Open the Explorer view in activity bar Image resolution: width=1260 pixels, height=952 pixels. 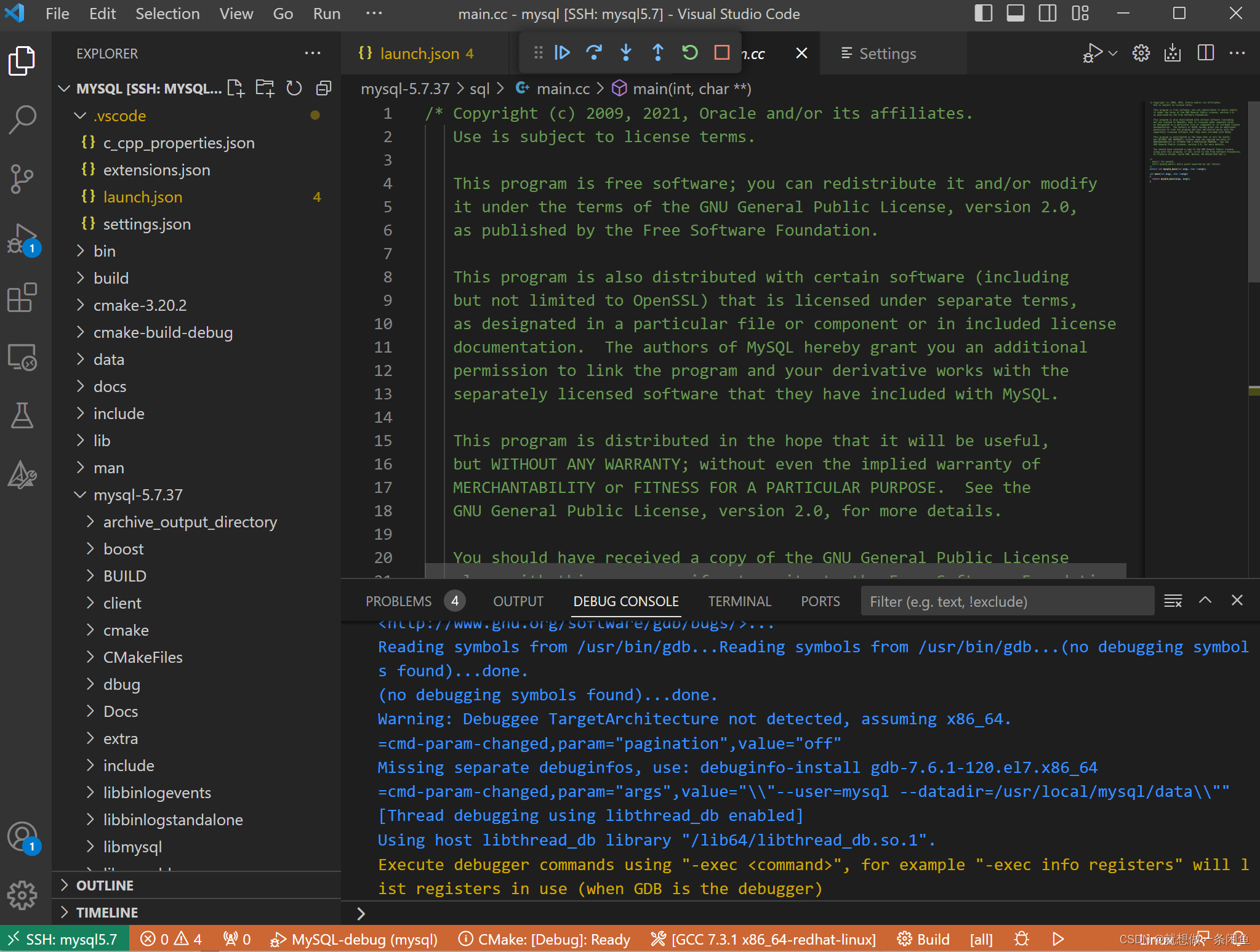[22, 60]
